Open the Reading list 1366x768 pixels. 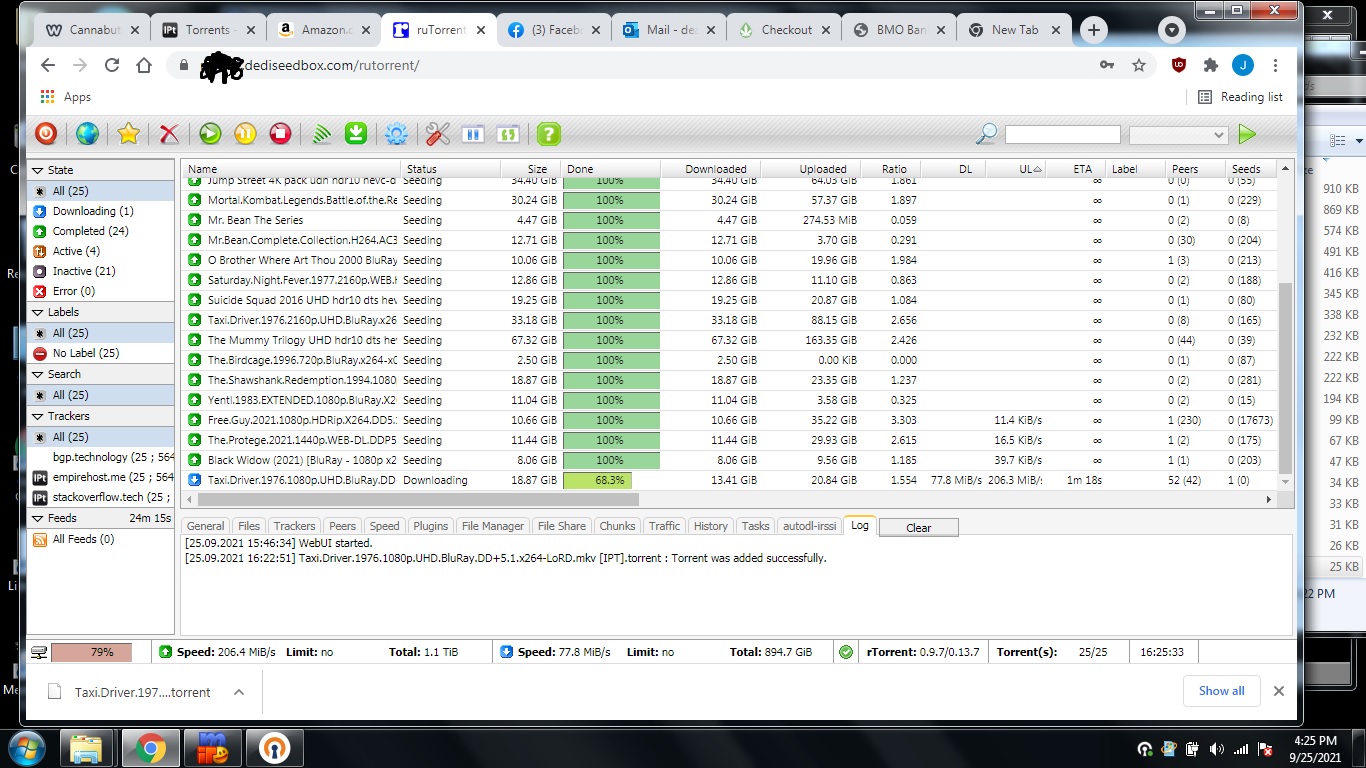pyautogui.click(x=1240, y=97)
